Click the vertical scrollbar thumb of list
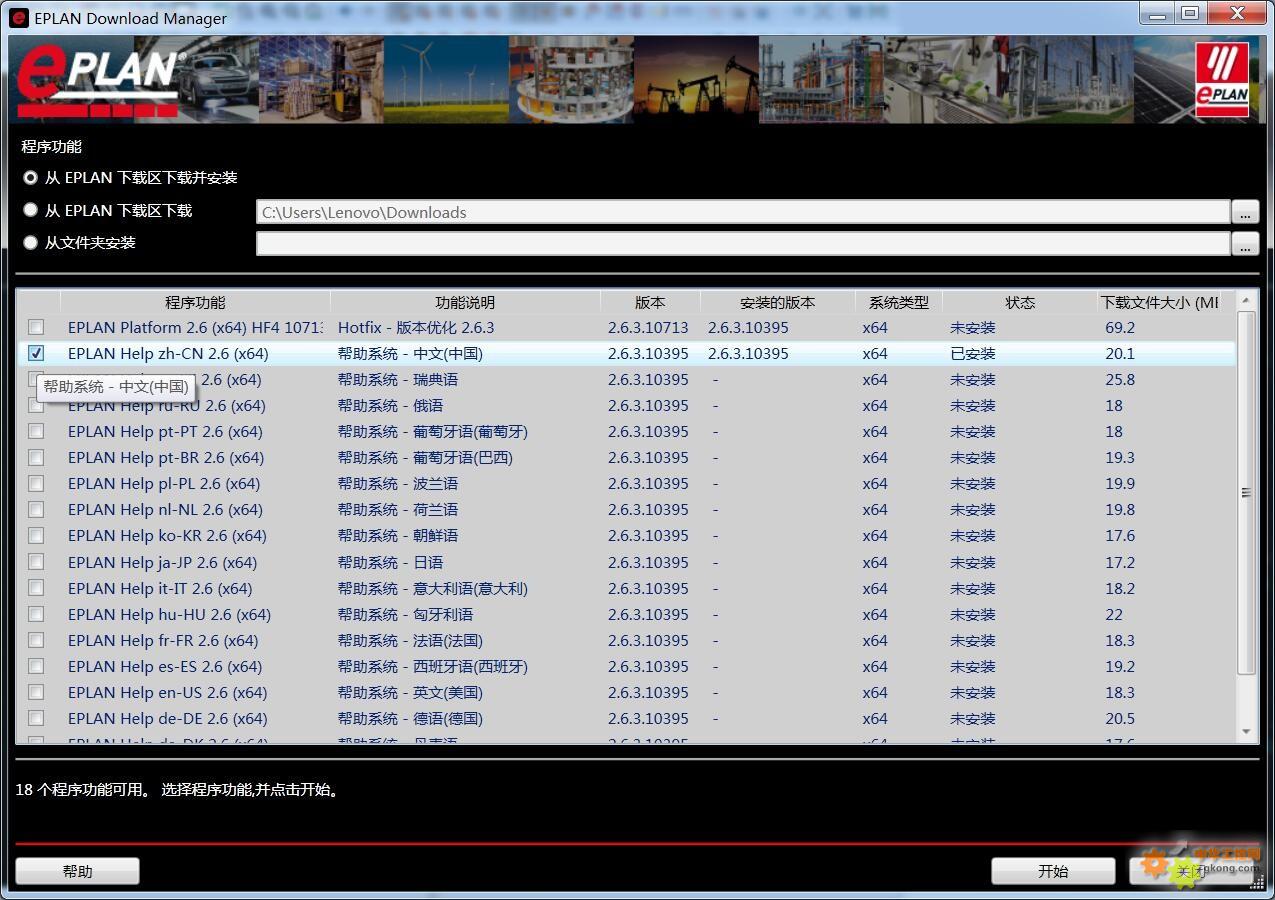This screenshot has height=900, width=1275. [x=1246, y=492]
